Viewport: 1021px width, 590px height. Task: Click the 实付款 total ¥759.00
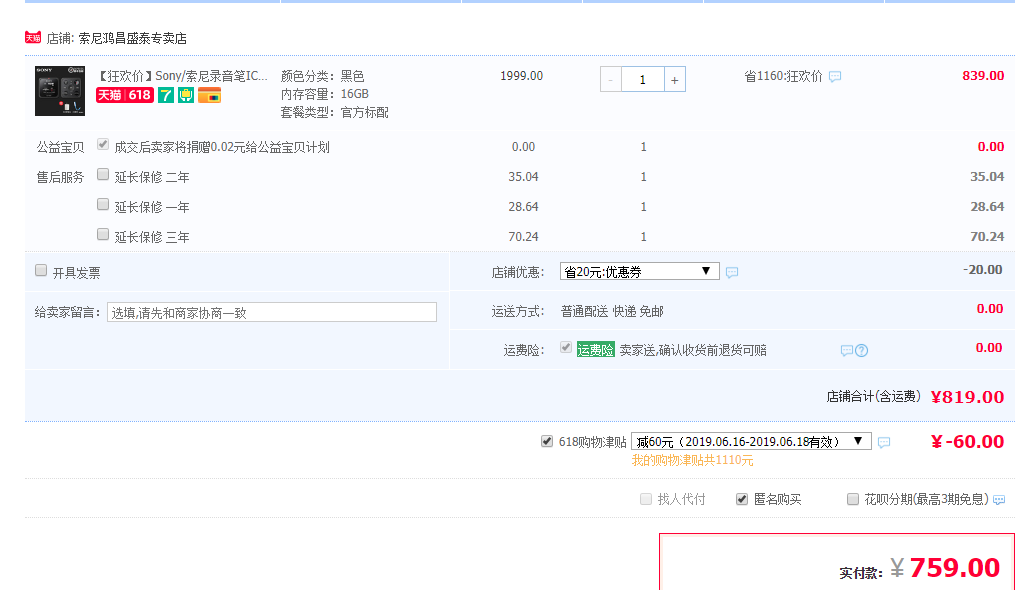[945, 568]
